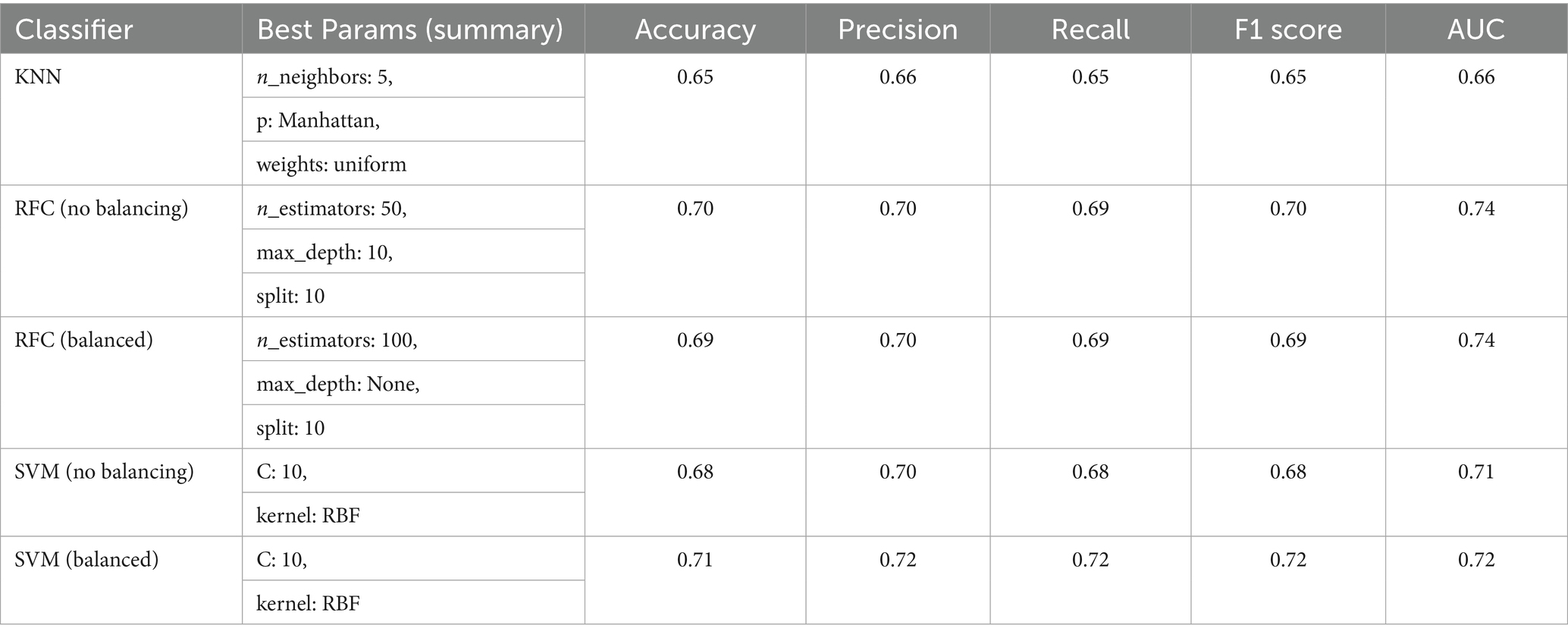The width and height of the screenshot is (1568, 638).
Task: Select the KNN AUC value 0.66
Action: coord(1476,77)
